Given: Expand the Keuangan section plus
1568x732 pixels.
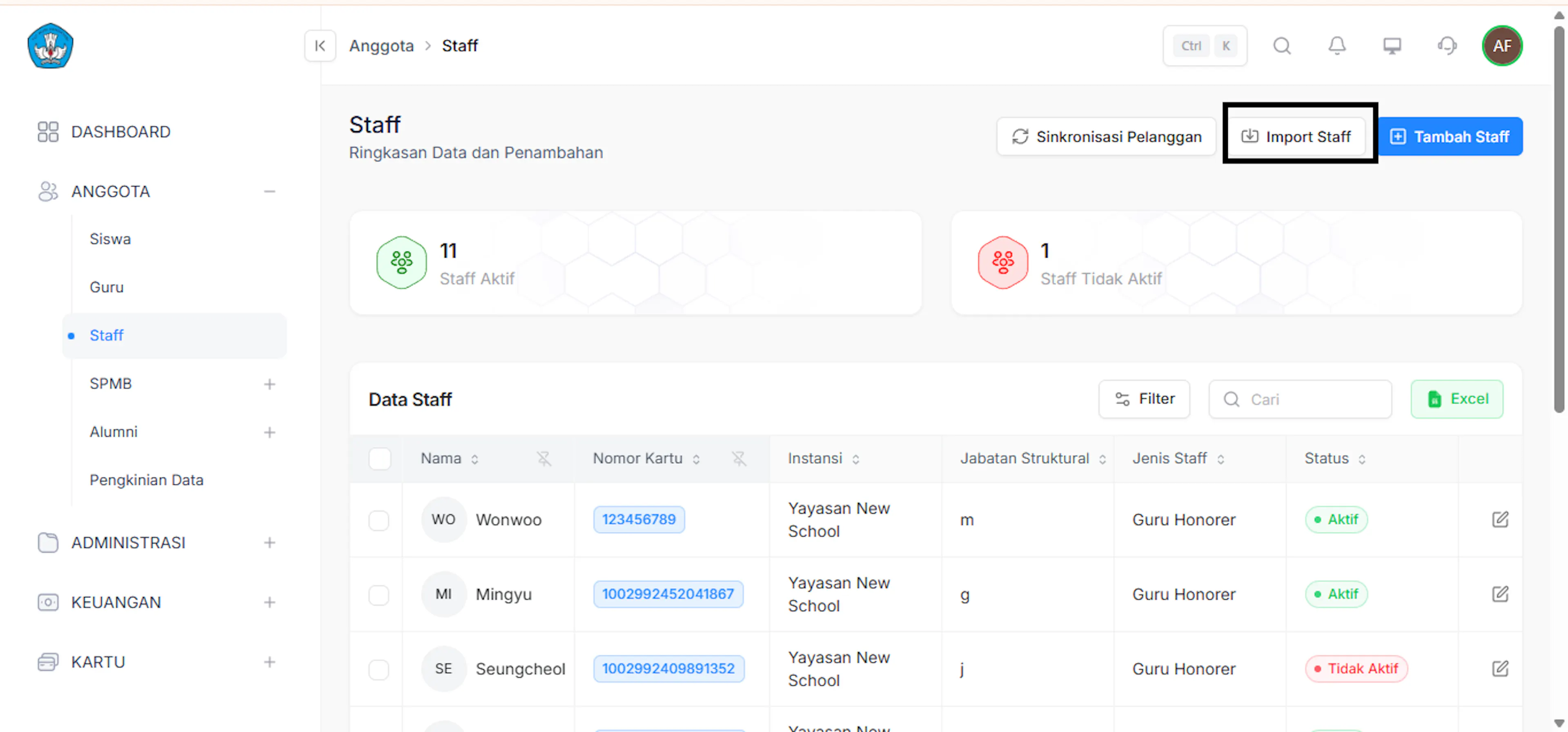Looking at the screenshot, I should click(269, 603).
